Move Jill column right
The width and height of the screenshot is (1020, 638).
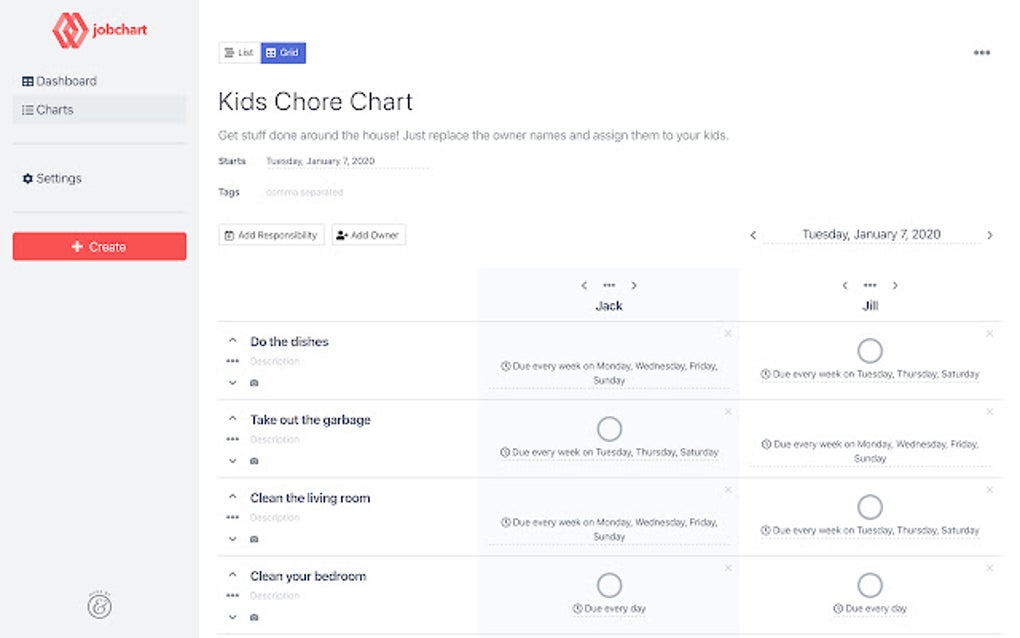[x=895, y=286]
